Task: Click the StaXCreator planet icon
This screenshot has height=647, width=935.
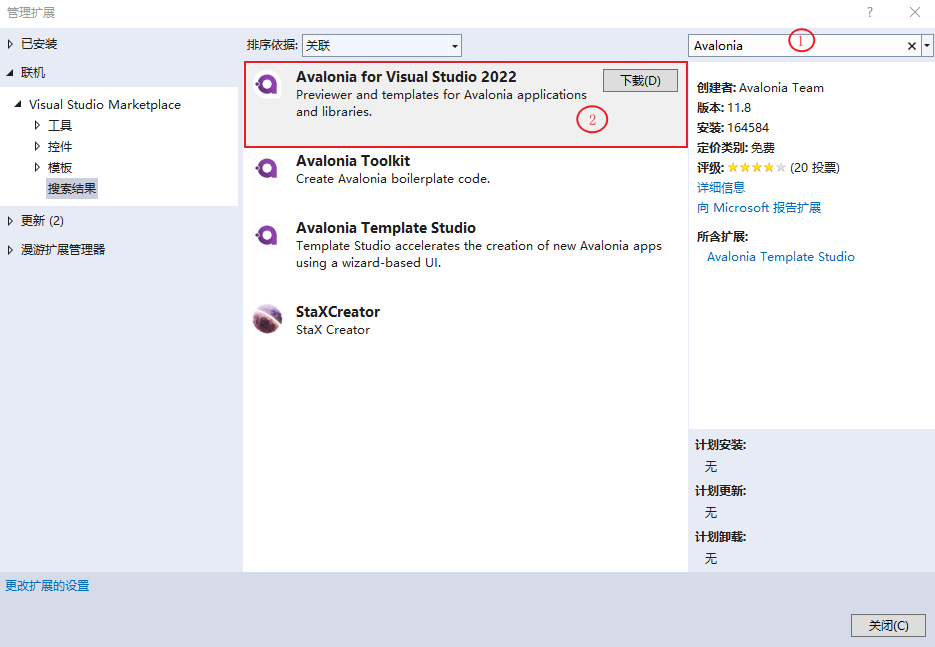Action: pos(267,319)
